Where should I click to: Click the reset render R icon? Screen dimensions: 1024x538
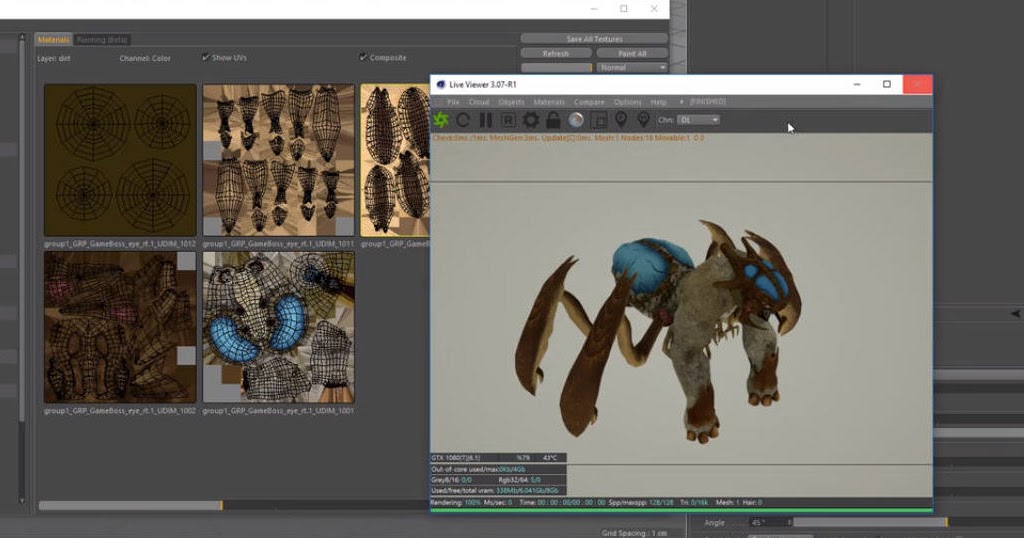(508, 120)
